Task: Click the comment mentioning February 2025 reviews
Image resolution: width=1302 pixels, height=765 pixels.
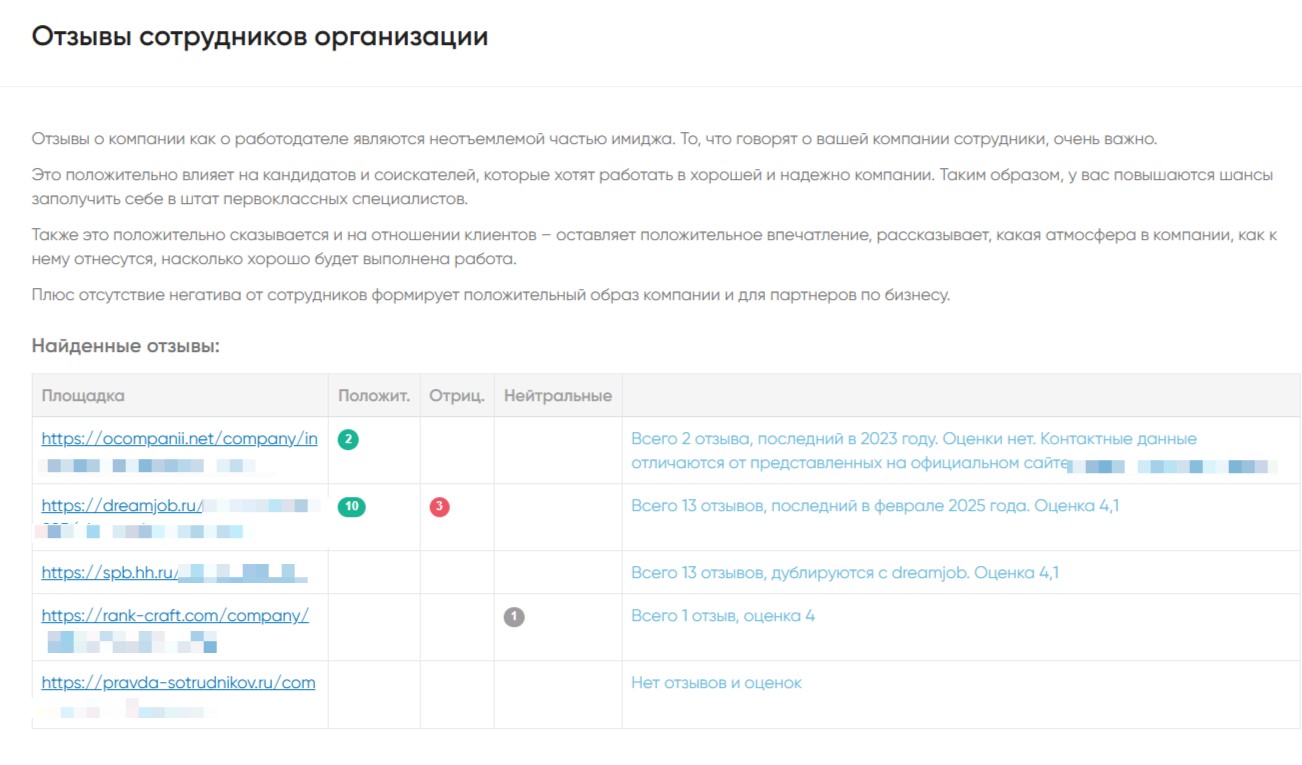Action: click(x=875, y=506)
